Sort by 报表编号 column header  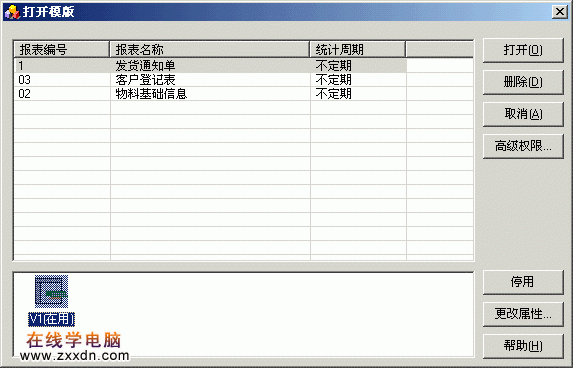(x=61, y=49)
